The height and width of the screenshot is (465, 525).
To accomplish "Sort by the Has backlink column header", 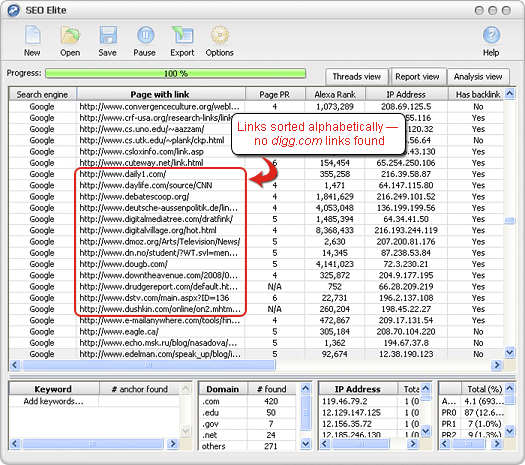I will [477, 94].
